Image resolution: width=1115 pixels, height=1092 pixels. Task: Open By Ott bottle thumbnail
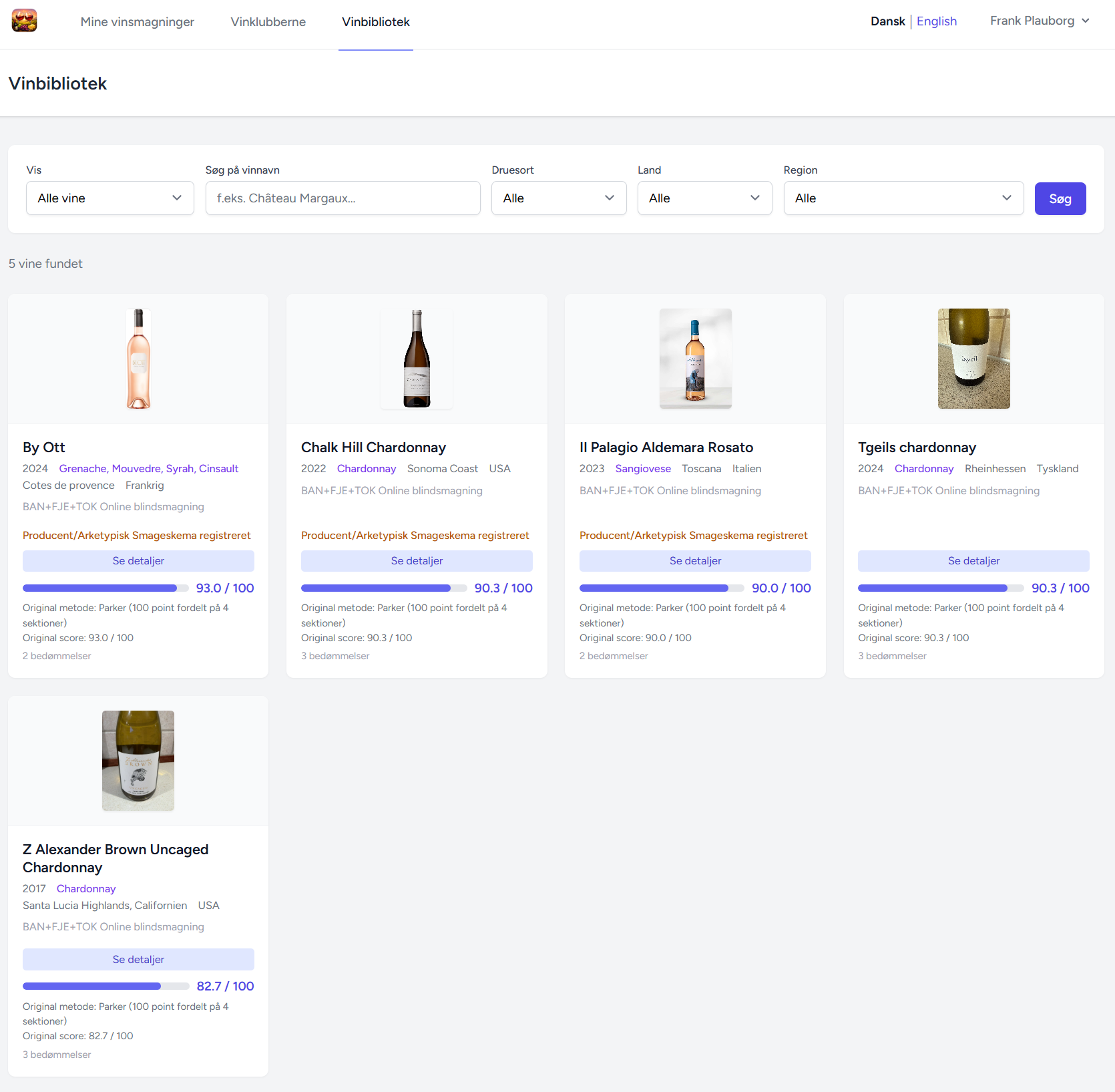[138, 359]
